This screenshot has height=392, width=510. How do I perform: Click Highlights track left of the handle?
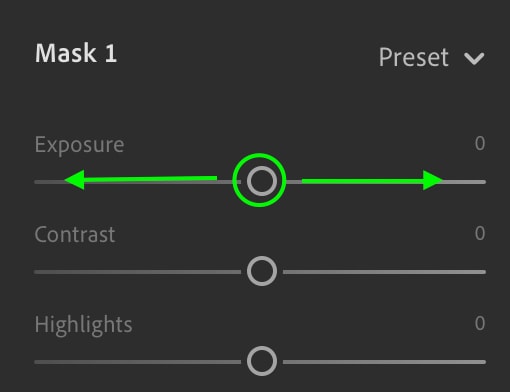point(137,362)
